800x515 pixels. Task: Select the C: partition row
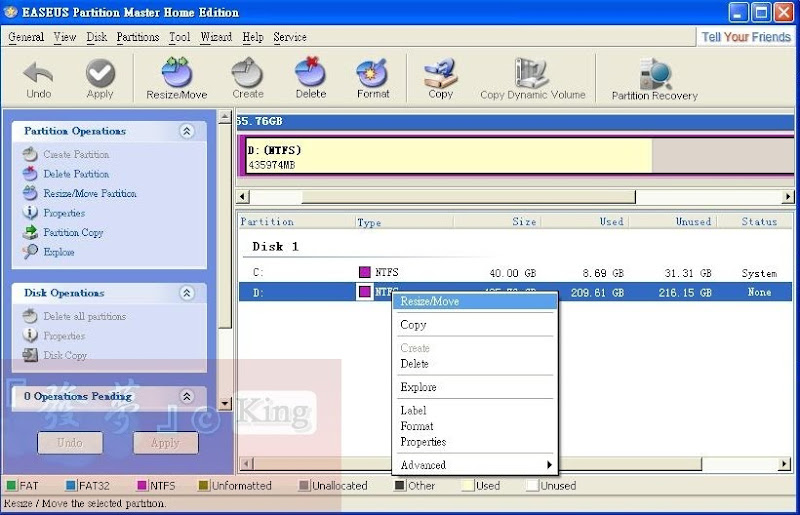515,273
